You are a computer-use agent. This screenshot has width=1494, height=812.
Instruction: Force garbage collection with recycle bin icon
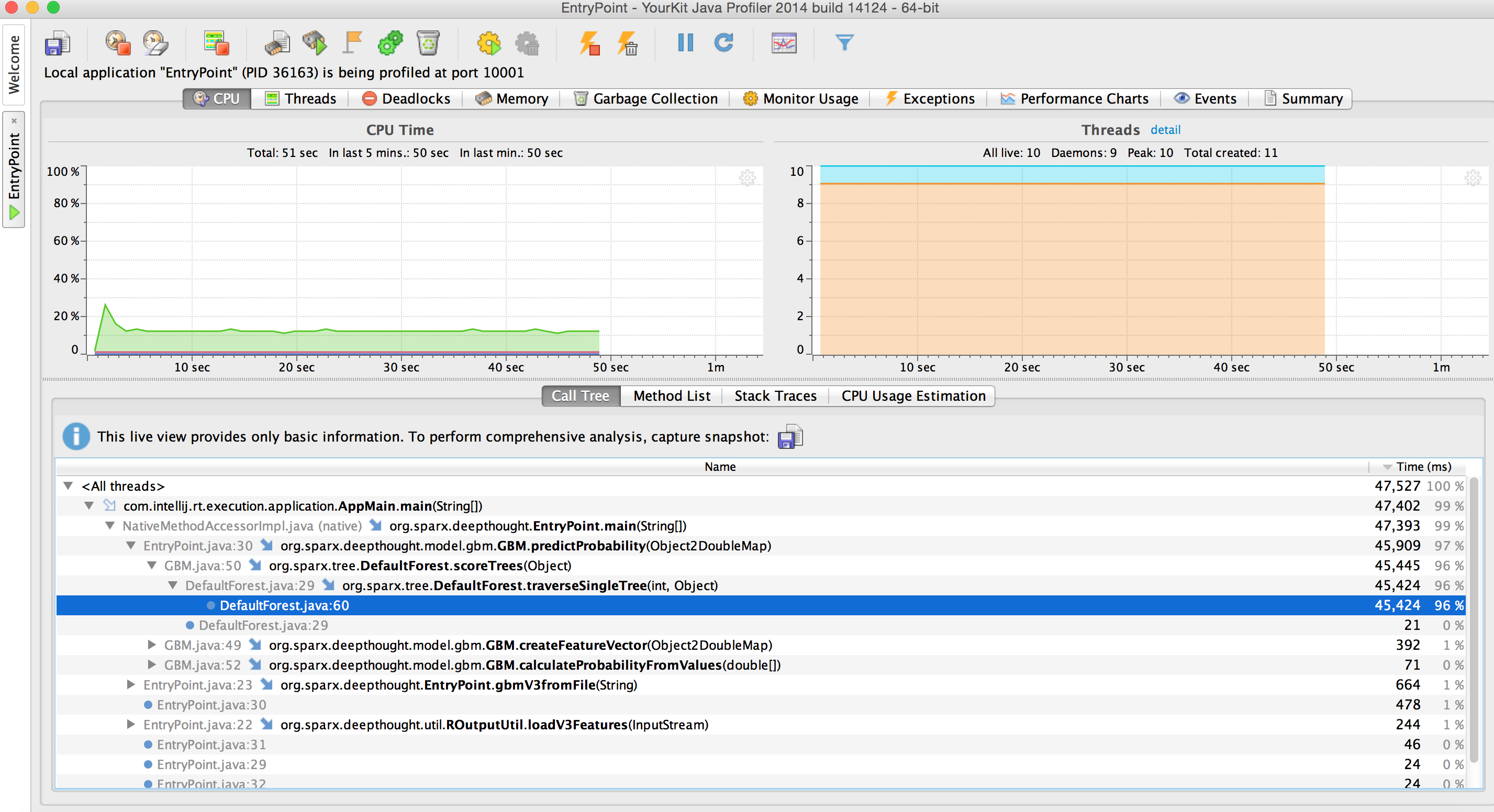[x=428, y=43]
